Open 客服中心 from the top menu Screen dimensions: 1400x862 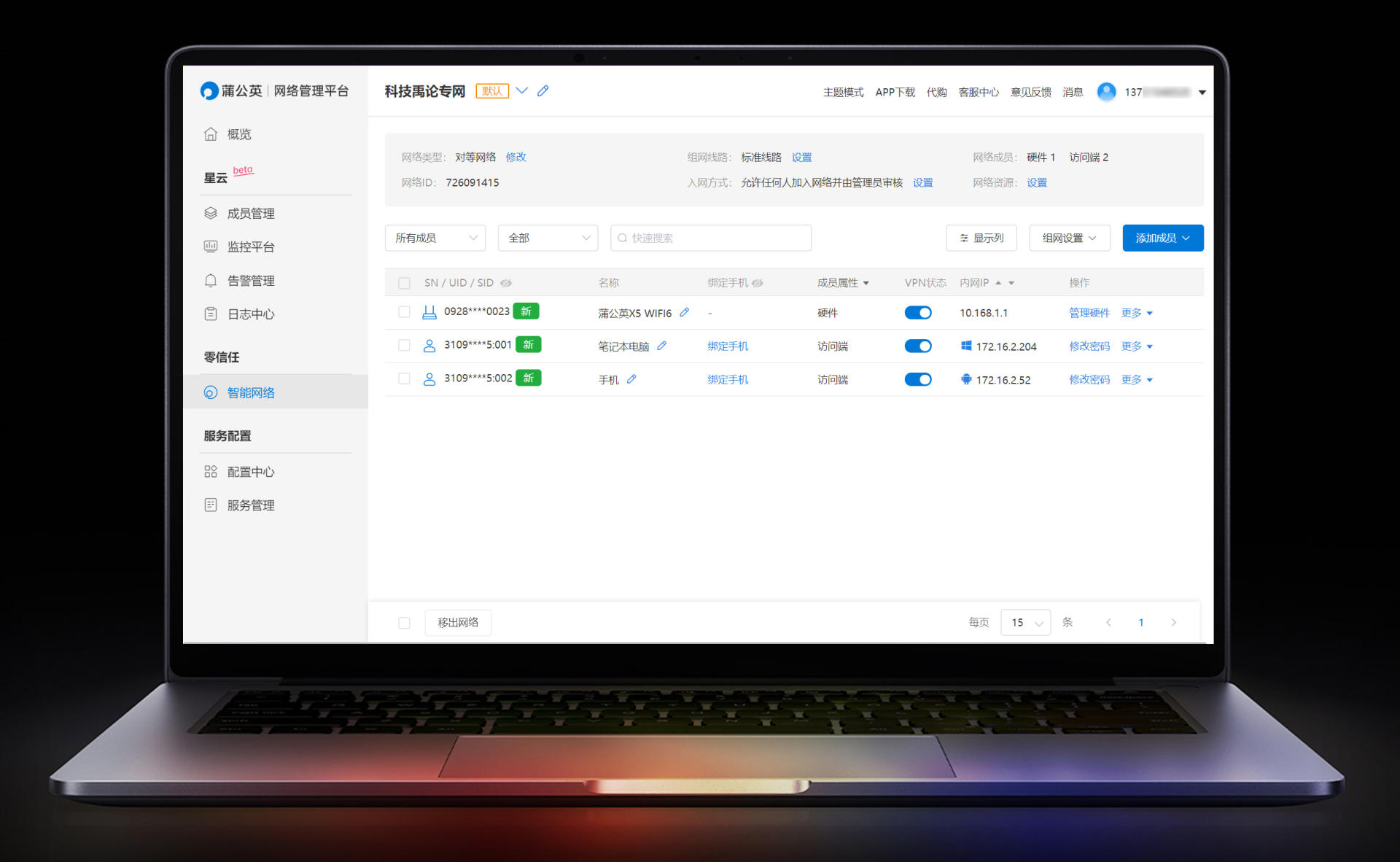point(978,92)
